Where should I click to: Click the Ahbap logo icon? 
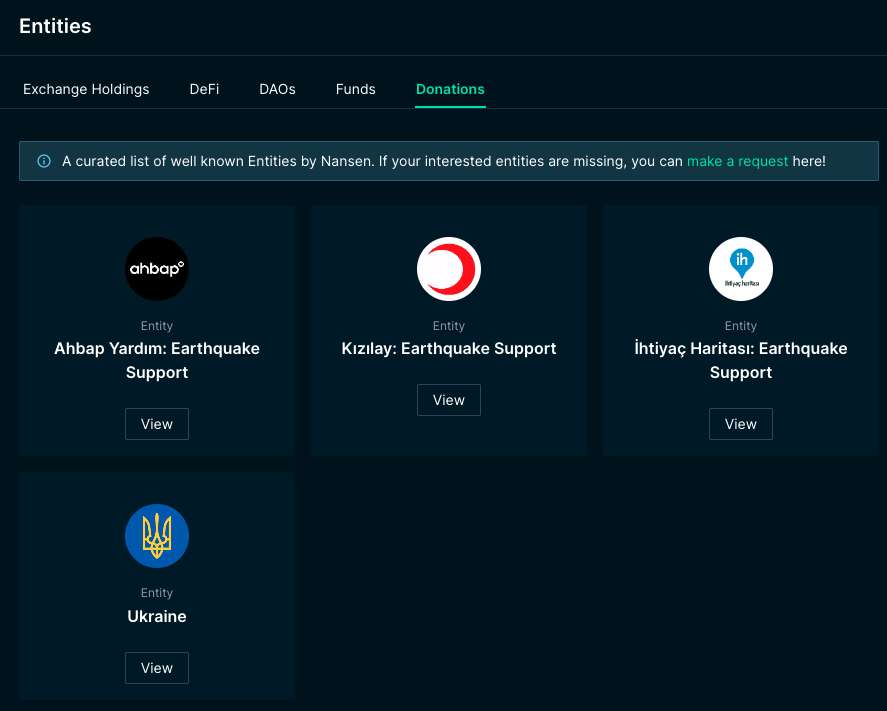click(157, 269)
